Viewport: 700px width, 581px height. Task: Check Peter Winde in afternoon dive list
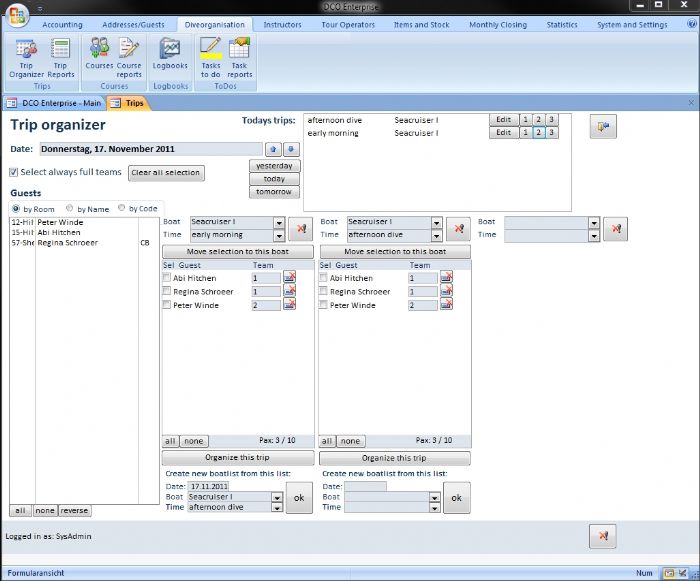point(323,305)
